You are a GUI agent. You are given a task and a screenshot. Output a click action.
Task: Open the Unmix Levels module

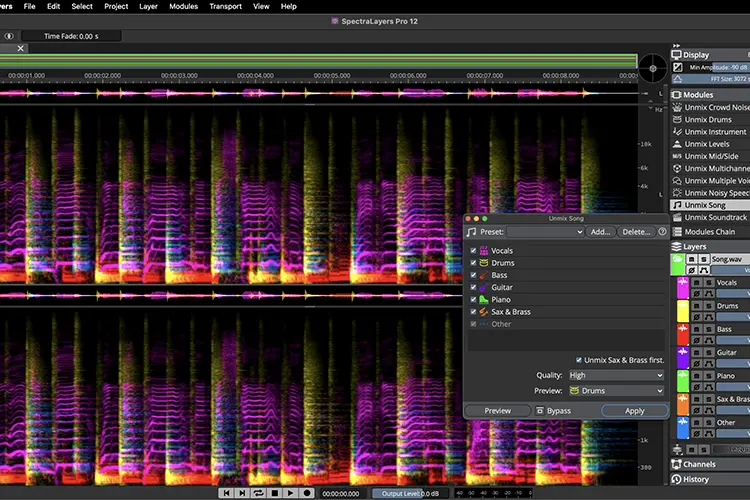(x=711, y=144)
